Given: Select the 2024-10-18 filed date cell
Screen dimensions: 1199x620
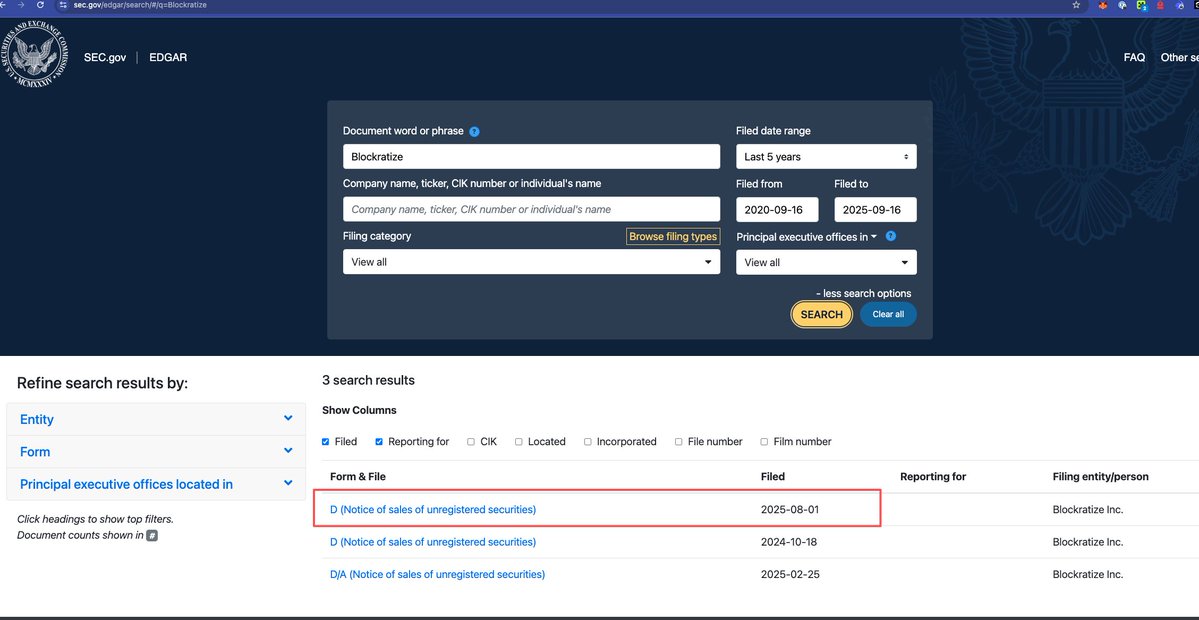Looking at the screenshot, I should tap(790, 542).
